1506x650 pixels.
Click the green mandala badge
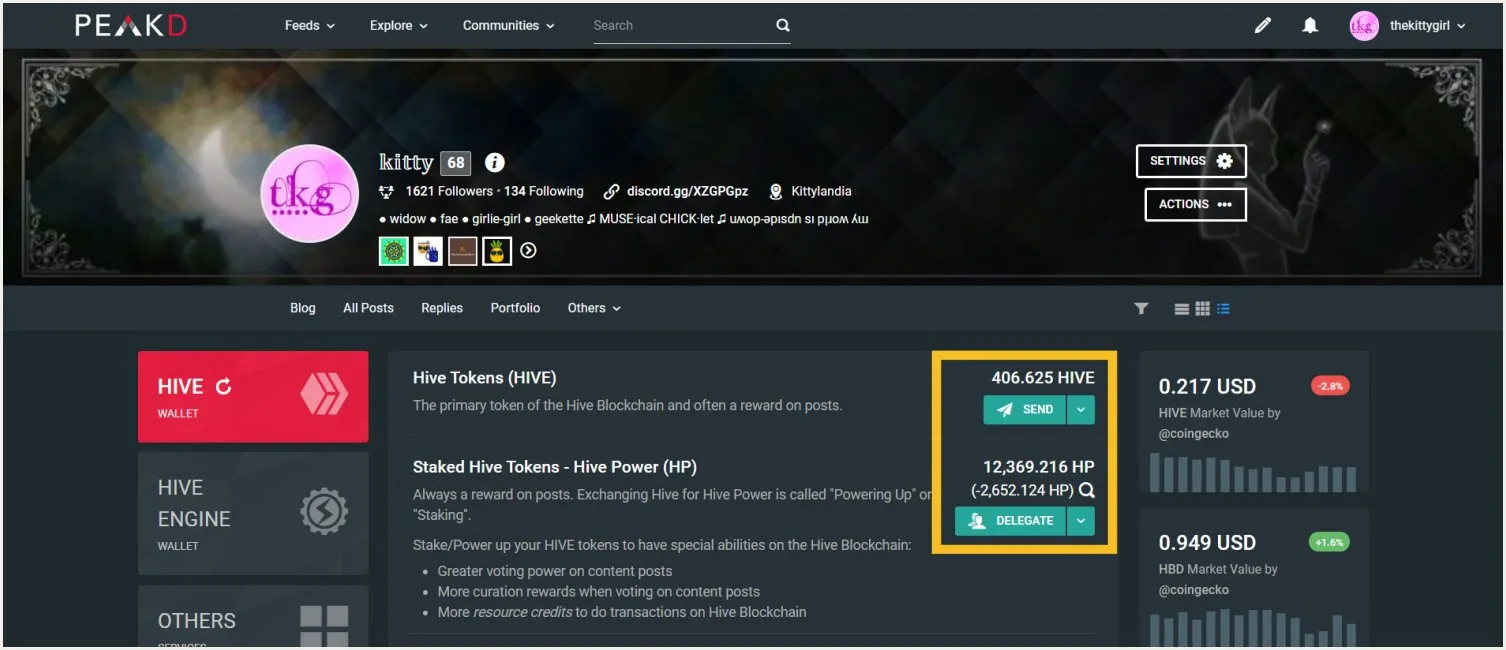(x=394, y=251)
